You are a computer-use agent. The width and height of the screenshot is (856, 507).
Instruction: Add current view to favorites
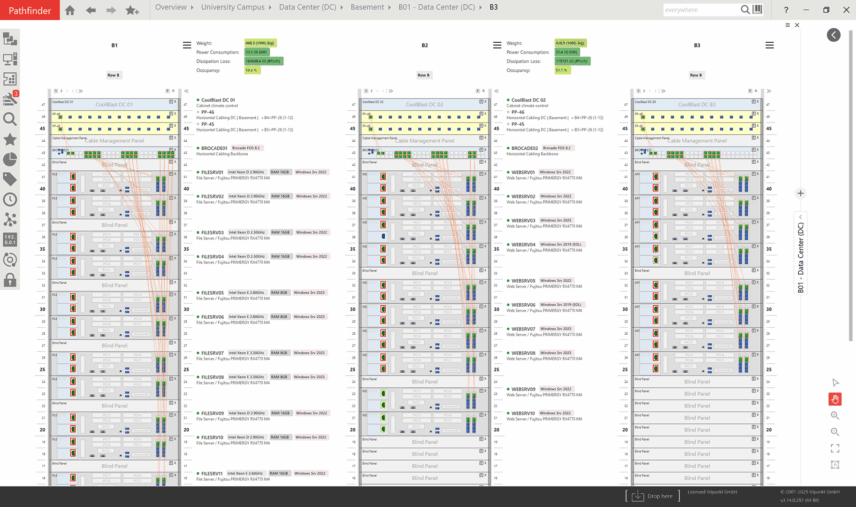(x=132, y=10)
